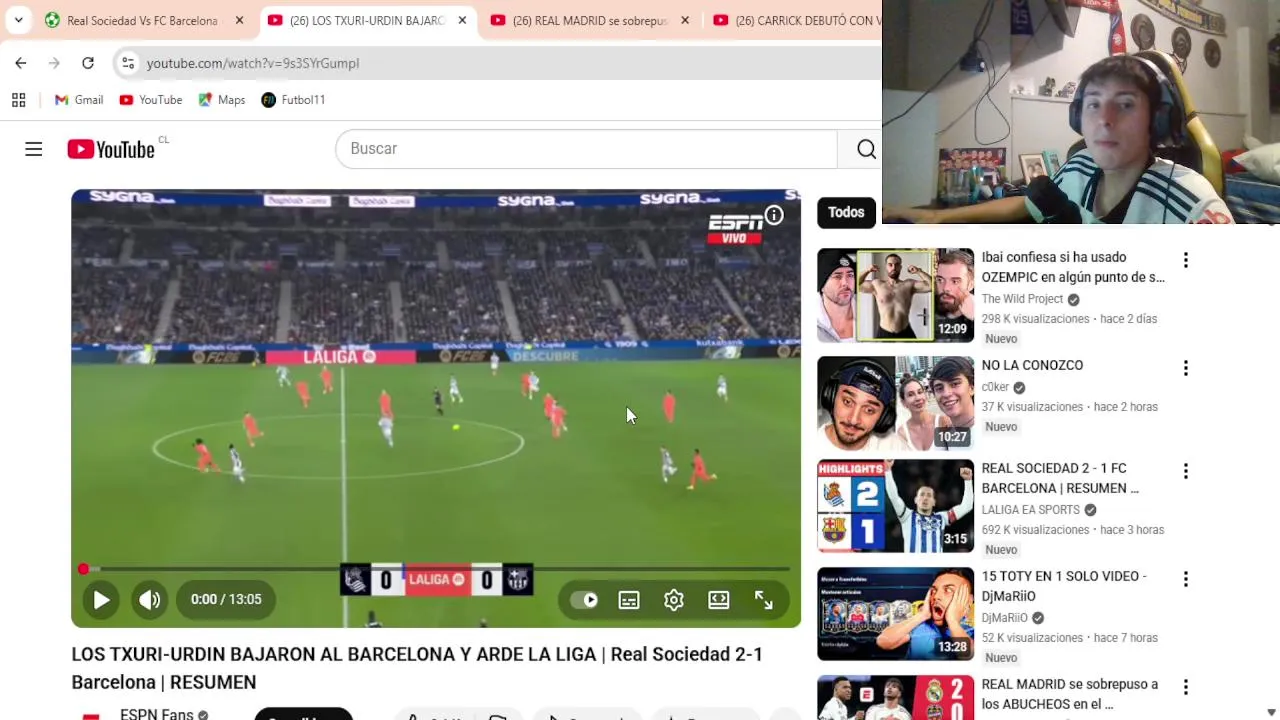Open the Futbol11 bookmark
The height and width of the screenshot is (720, 1280).
(x=293, y=100)
